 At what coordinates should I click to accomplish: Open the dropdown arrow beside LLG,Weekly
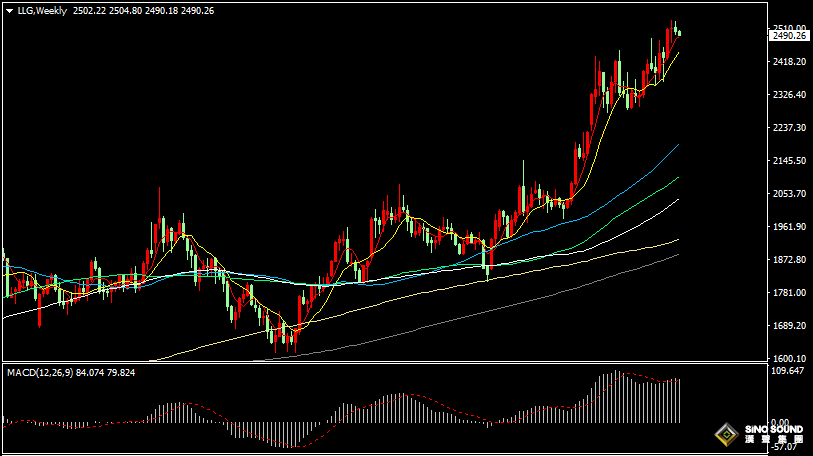click(x=8, y=10)
